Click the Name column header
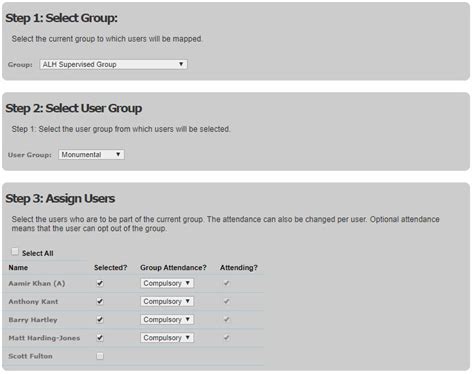 coord(18,268)
